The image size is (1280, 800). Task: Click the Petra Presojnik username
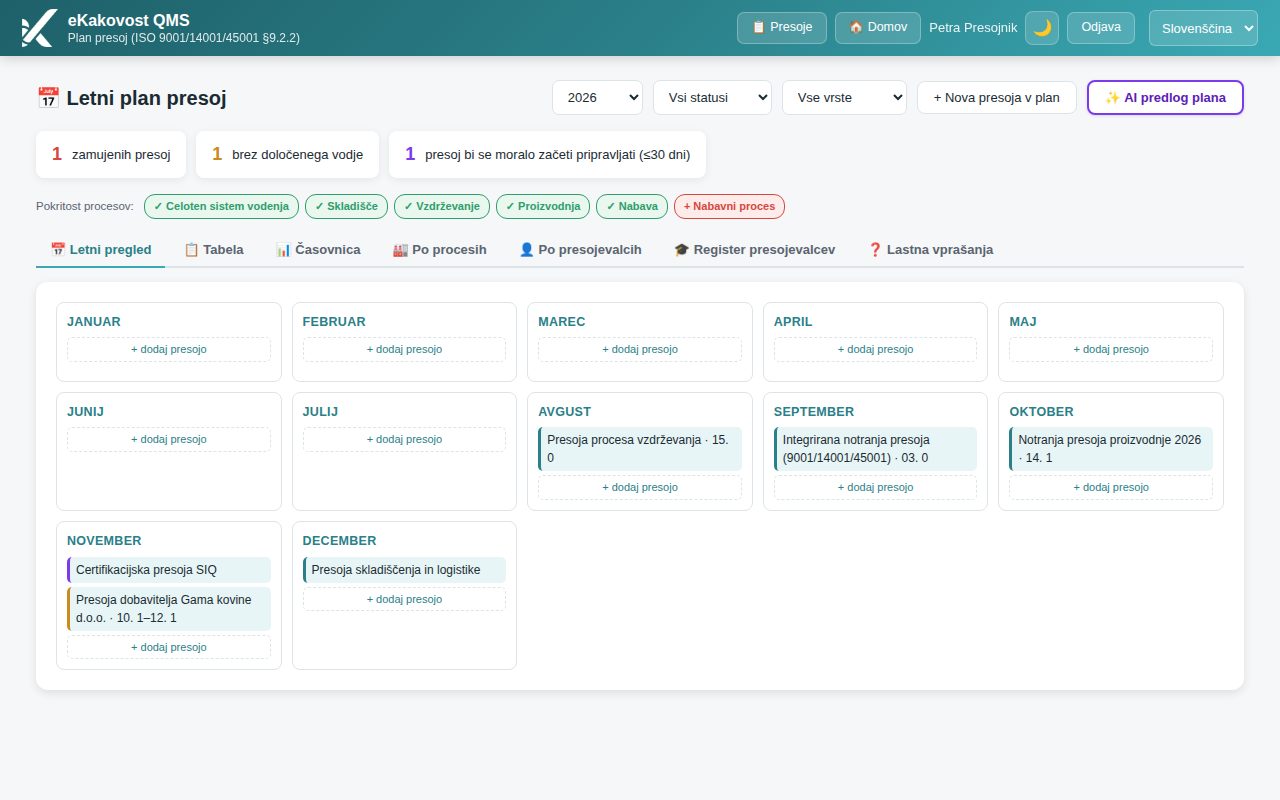pos(973,28)
